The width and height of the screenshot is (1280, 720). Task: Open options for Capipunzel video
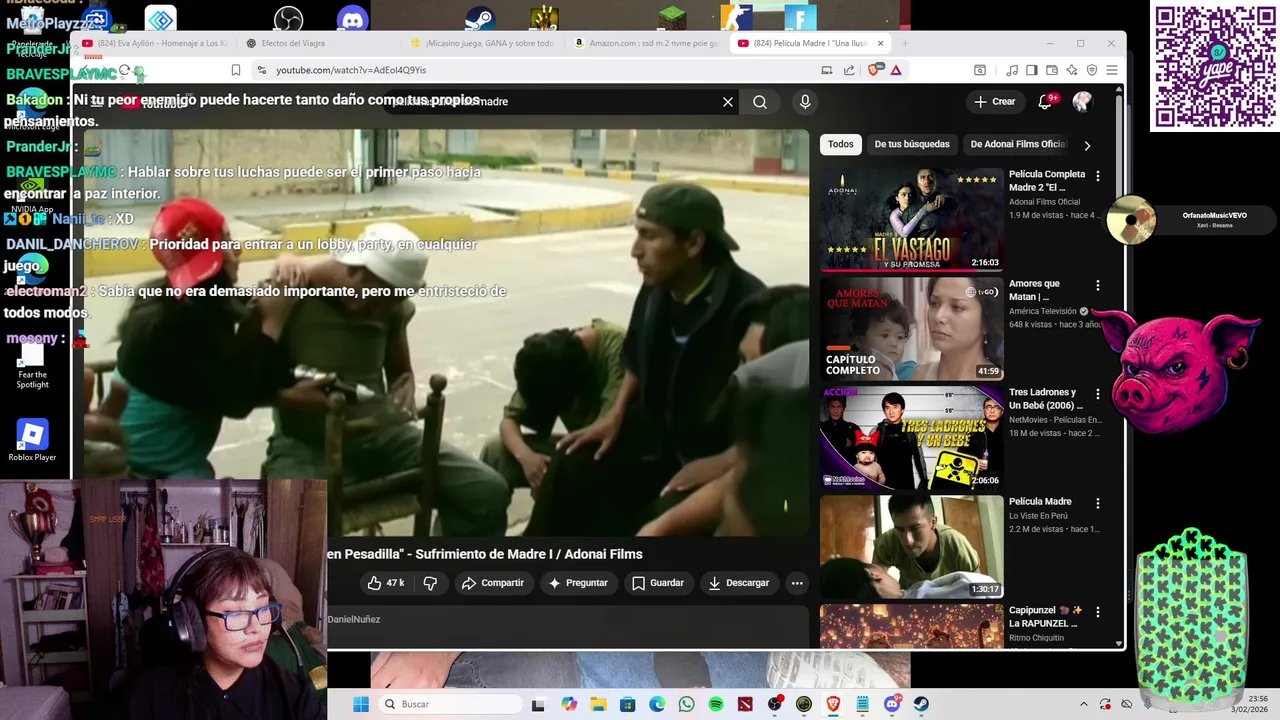pyautogui.click(x=1098, y=612)
